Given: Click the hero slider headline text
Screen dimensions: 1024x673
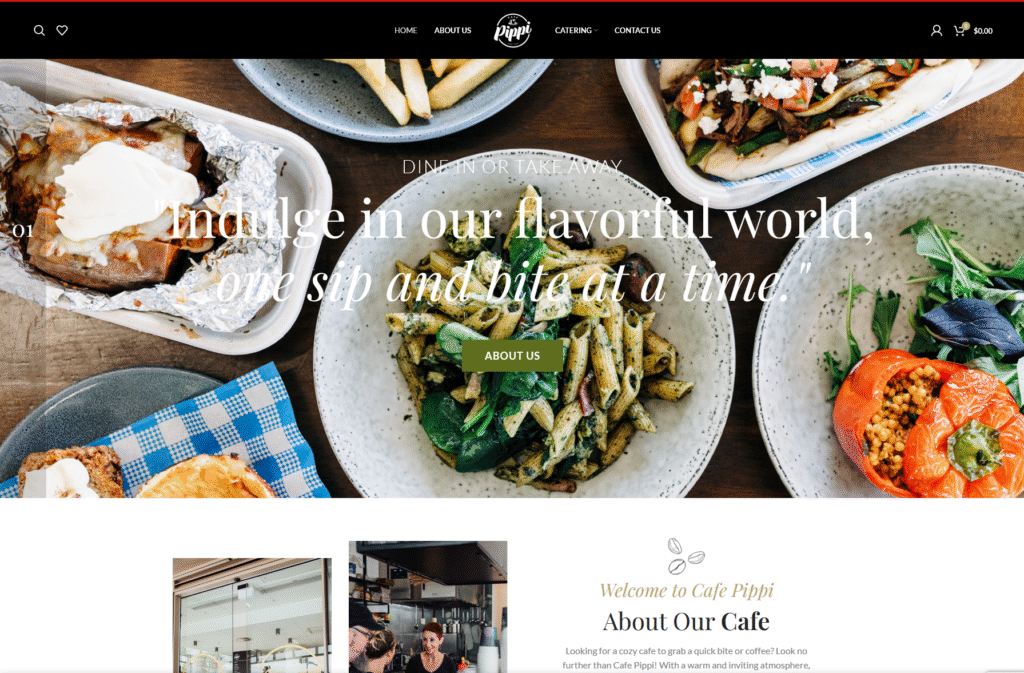Looking at the screenshot, I should [513, 251].
